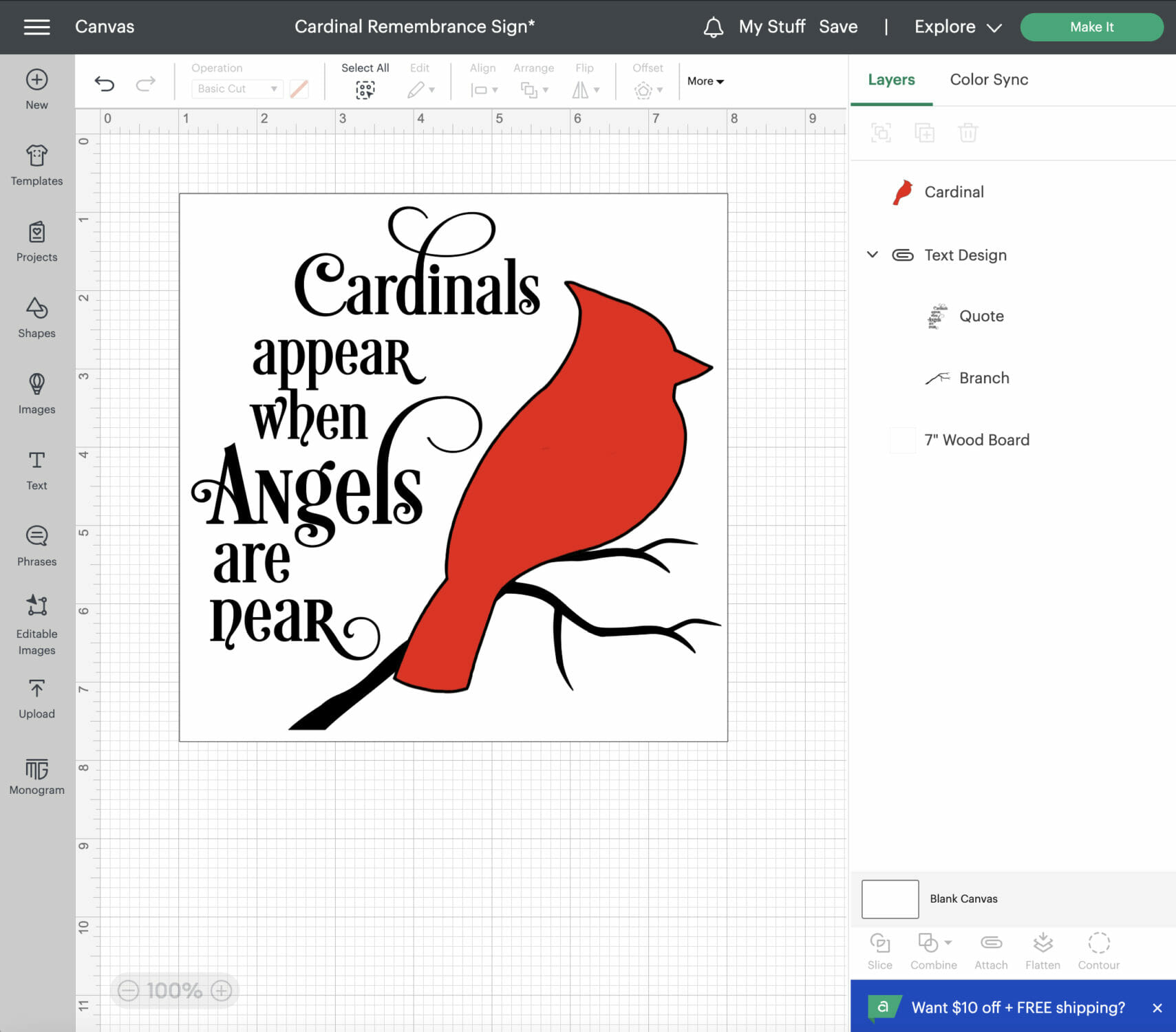Click the Make It button
1176x1032 pixels.
click(1091, 27)
